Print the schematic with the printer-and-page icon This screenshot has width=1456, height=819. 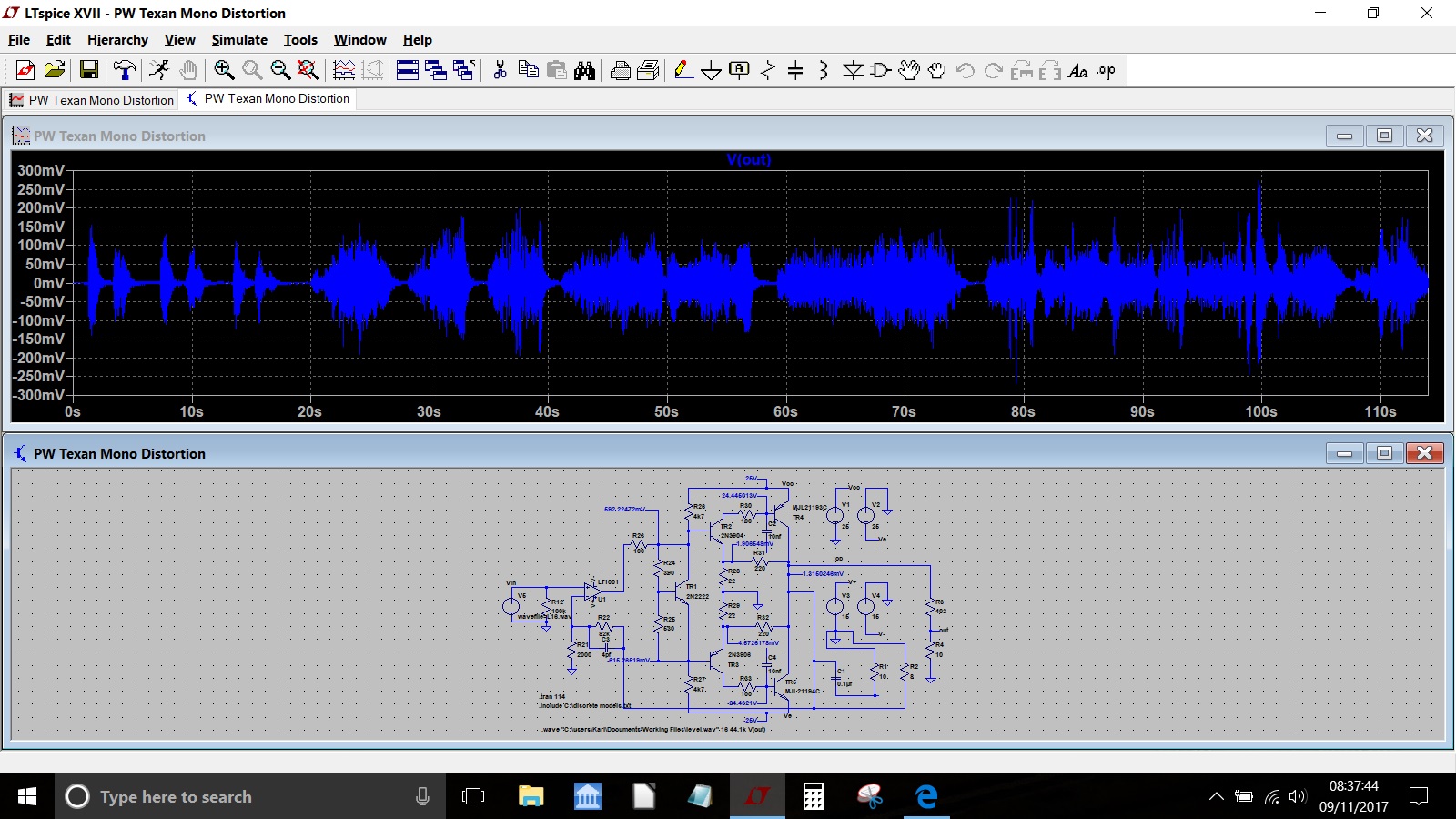[649, 70]
